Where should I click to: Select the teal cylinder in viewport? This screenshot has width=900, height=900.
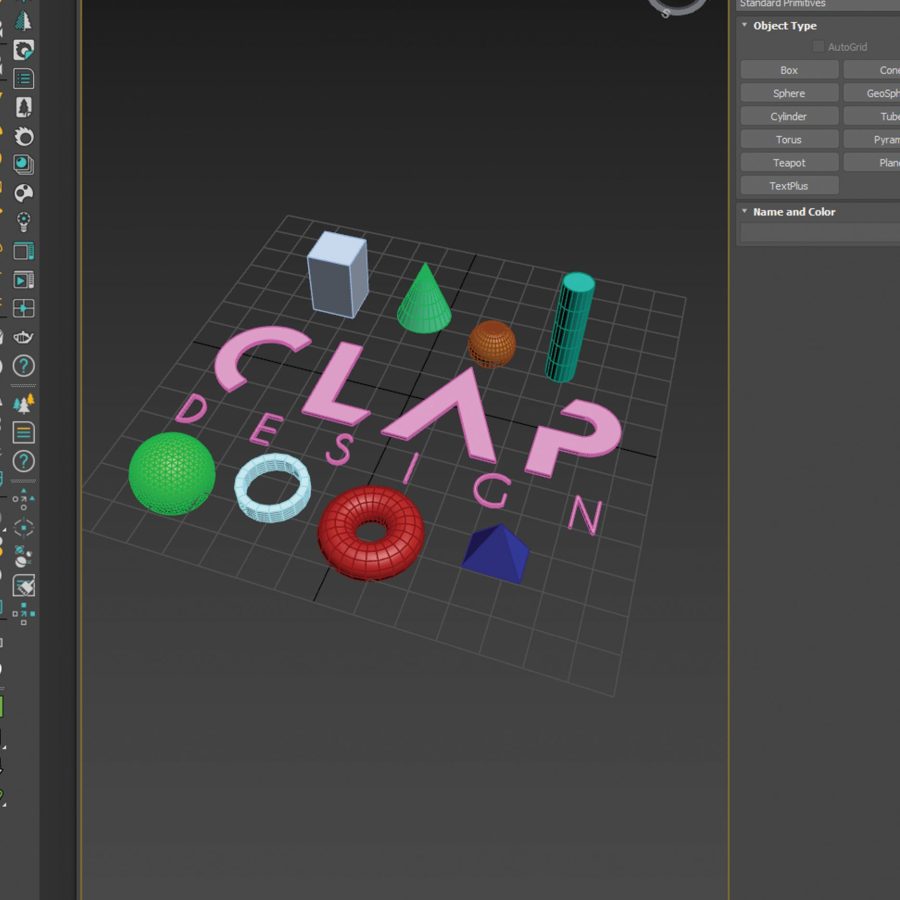pyautogui.click(x=570, y=327)
